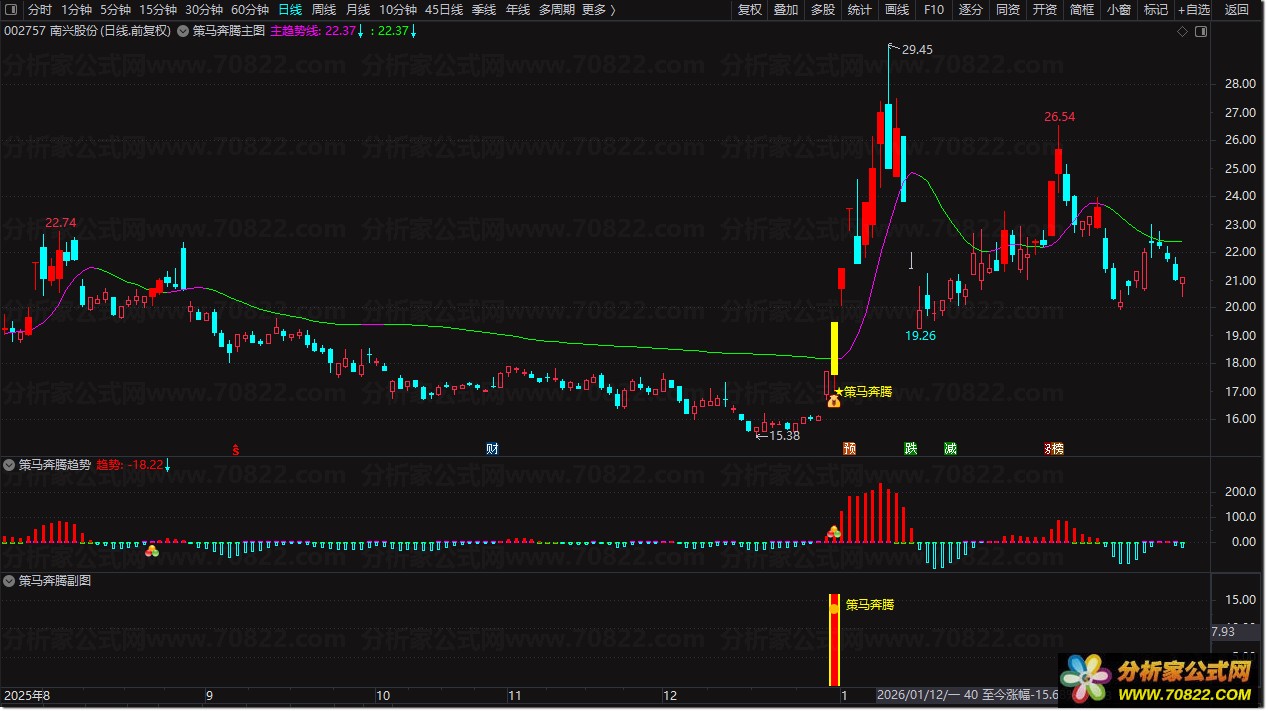Image resolution: width=1268 pixels, height=711 pixels.
Task: Click the money bag signal icon under the candle
Action: (833, 400)
